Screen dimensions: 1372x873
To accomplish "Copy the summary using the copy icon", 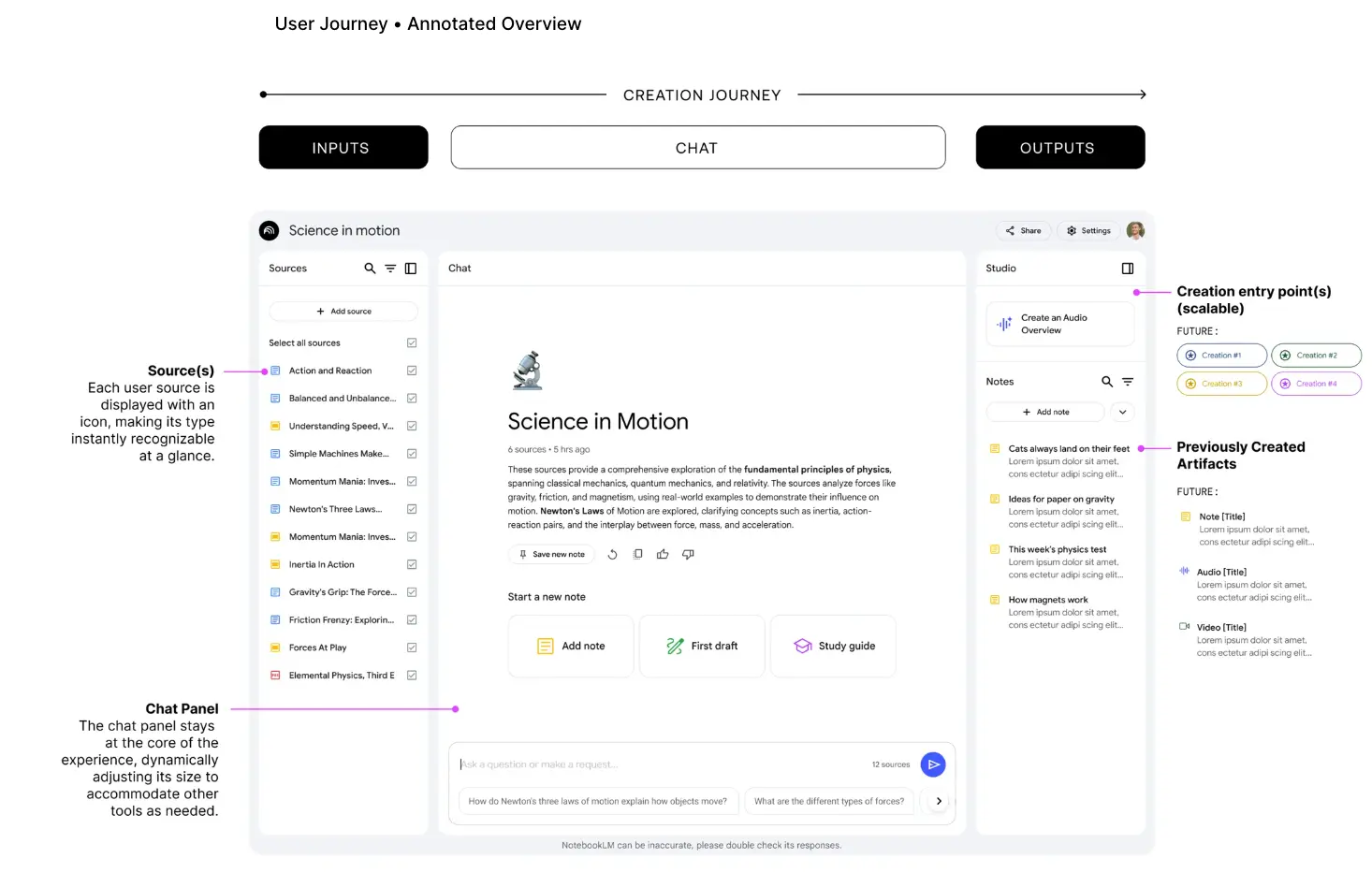I will tap(637, 555).
